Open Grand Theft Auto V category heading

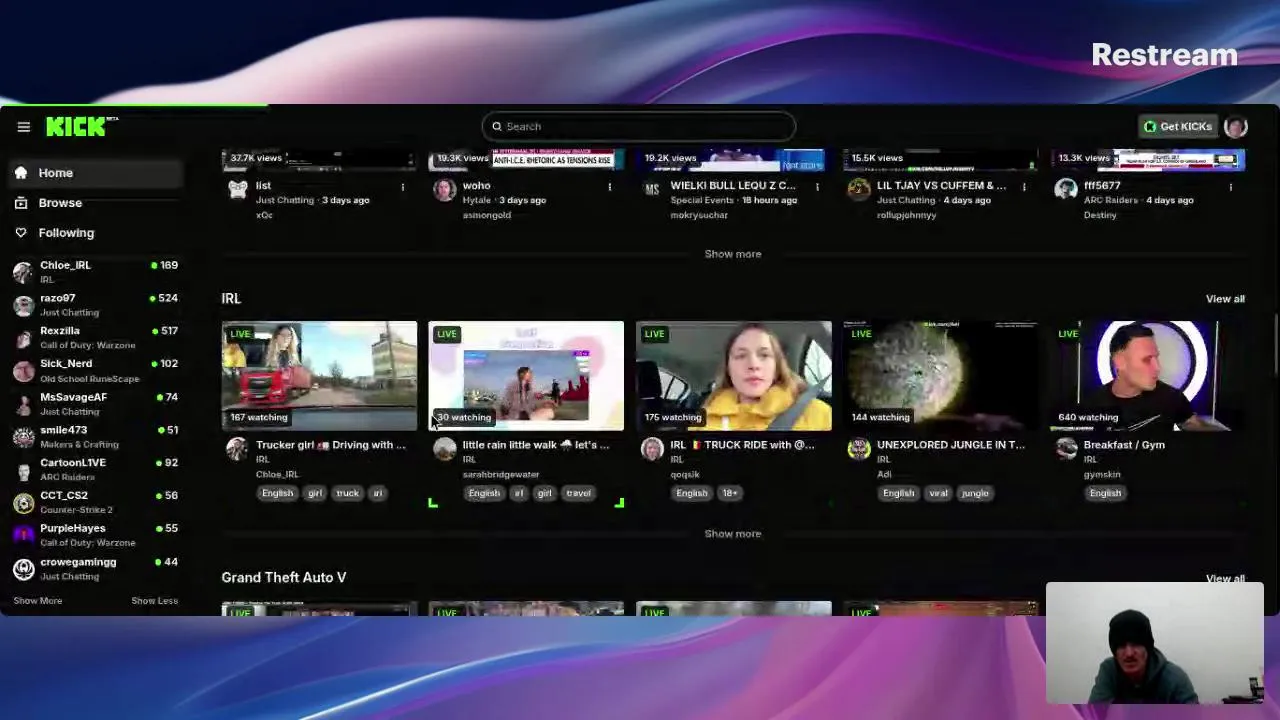[284, 577]
